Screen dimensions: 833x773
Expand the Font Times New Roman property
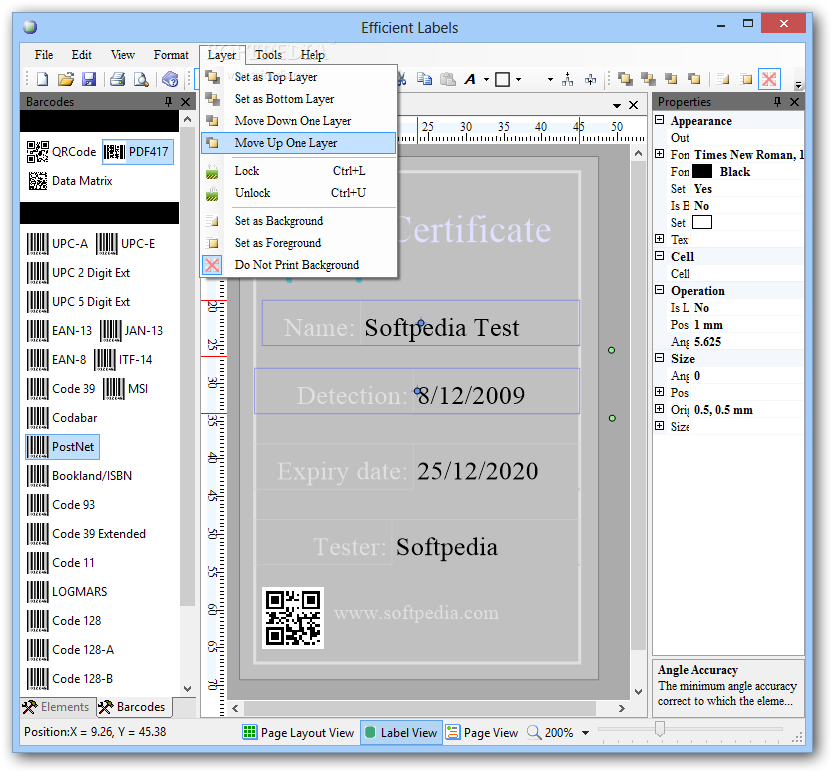tap(660, 154)
